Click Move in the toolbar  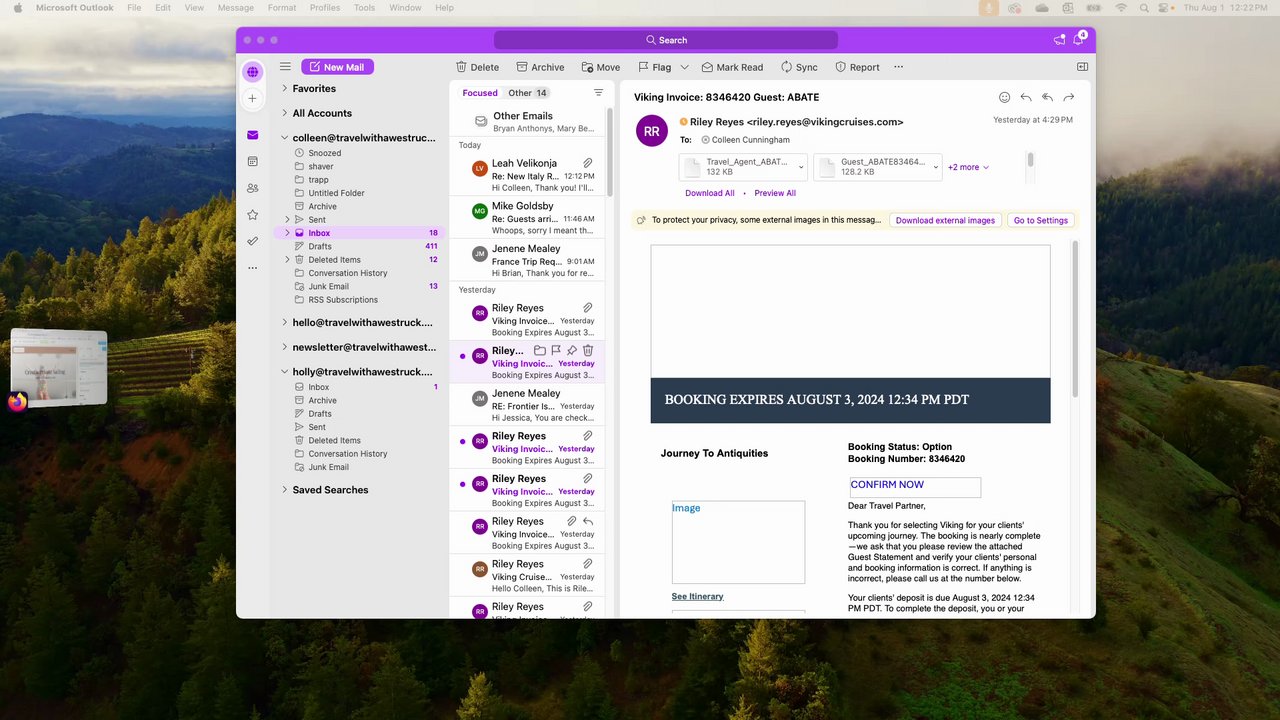tap(601, 67)
